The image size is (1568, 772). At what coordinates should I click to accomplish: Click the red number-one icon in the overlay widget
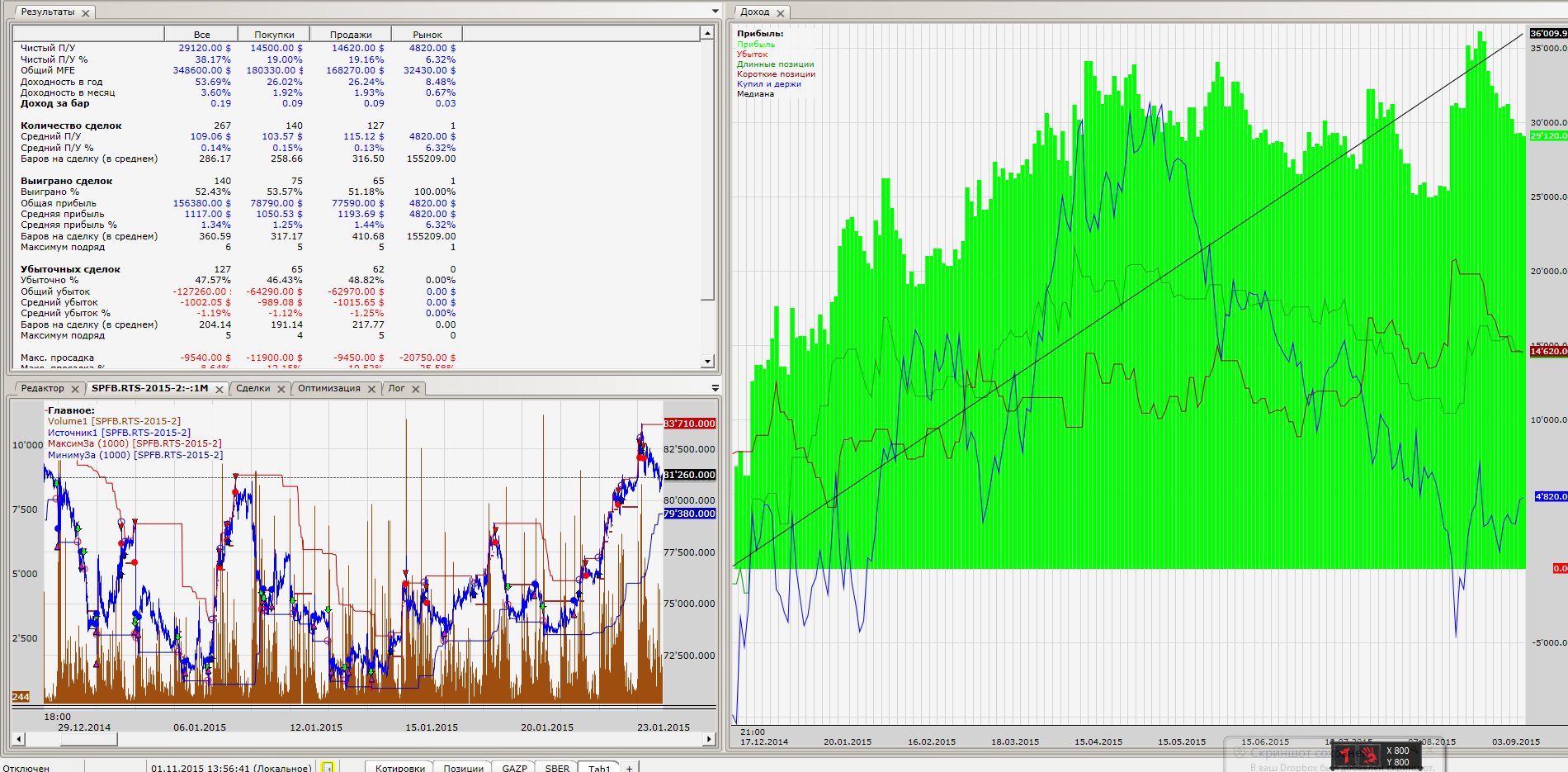[x=1346, y=755]
